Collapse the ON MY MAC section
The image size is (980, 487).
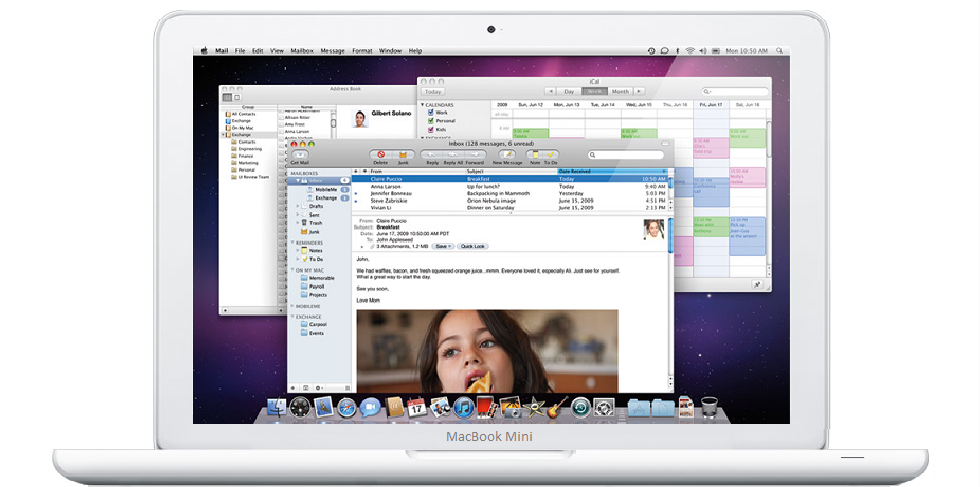coord(292,269)
